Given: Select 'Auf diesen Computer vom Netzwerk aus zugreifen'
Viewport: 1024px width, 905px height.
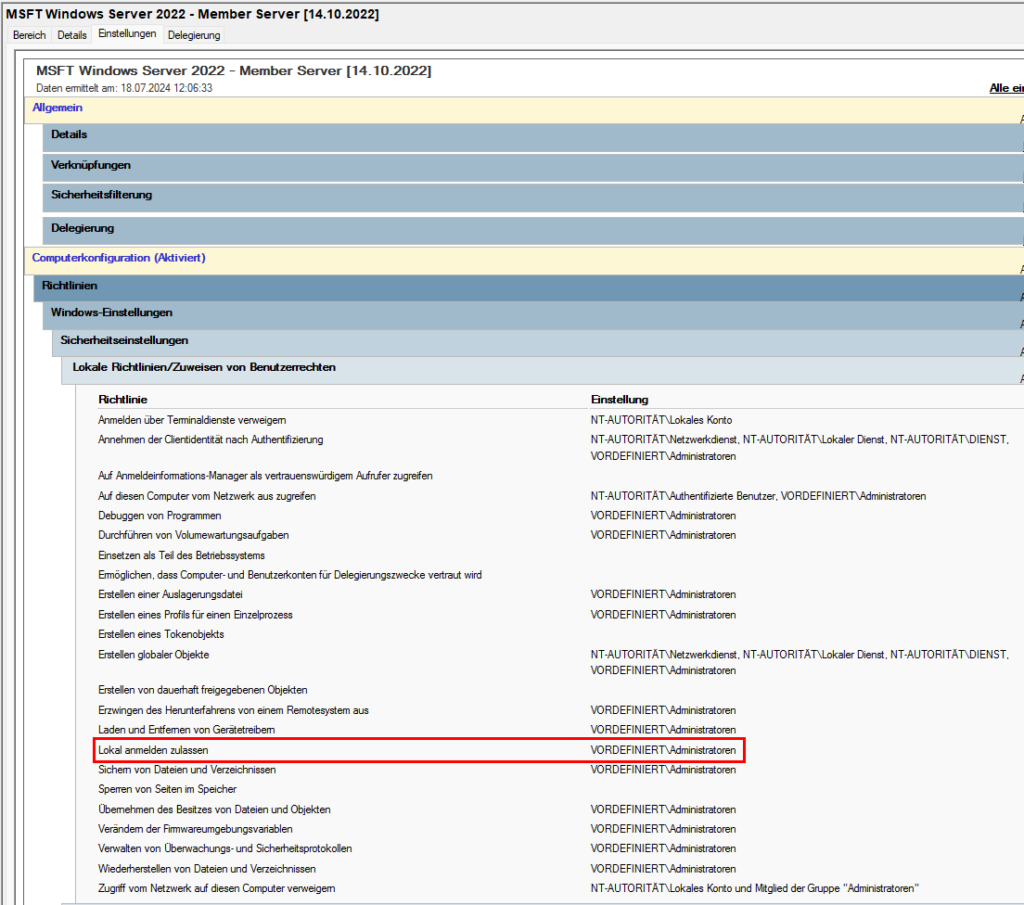Looking at the screenshot, I should pyautogui.click(x=207, y=496).
